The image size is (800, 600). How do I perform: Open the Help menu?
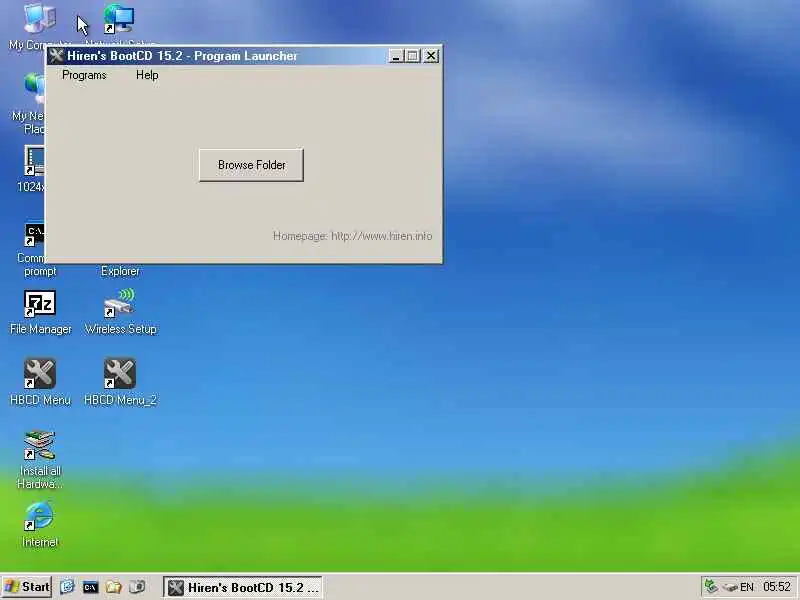(147, 75)
